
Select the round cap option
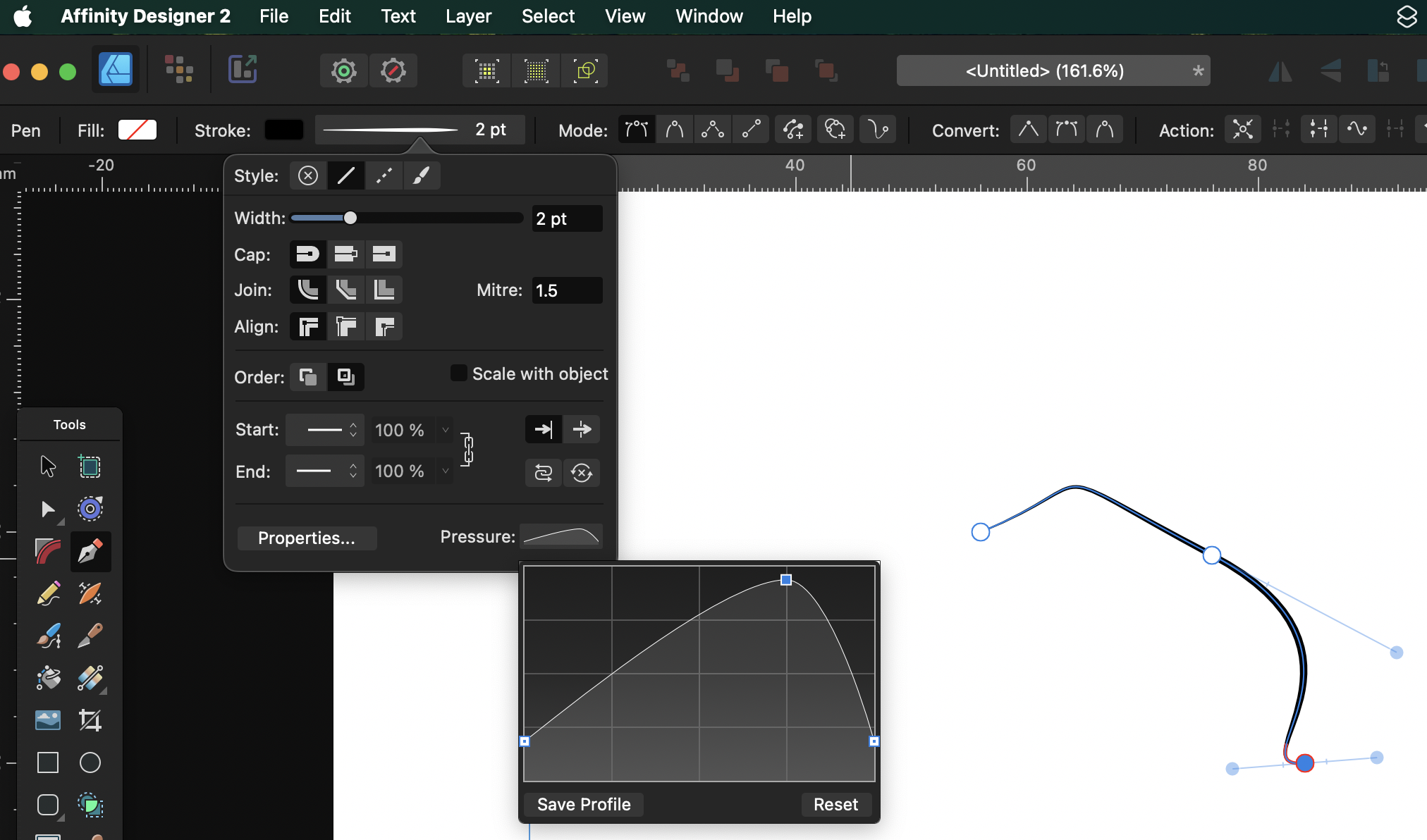pyautogui.click(x=308, y=254)
